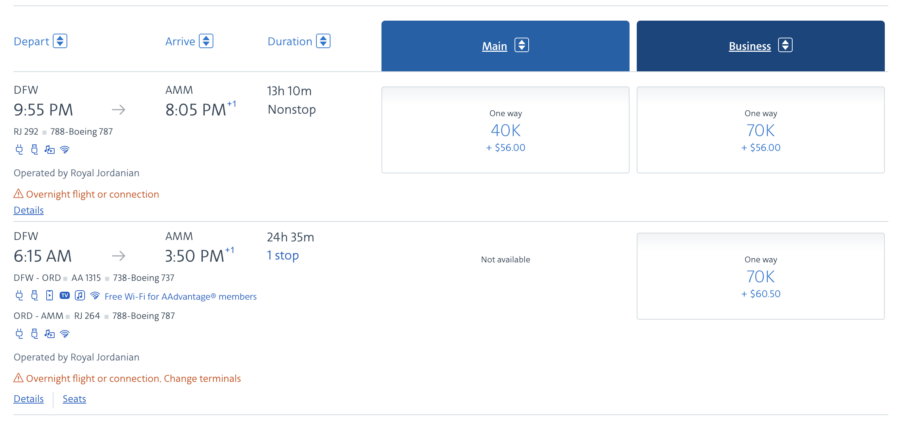Click 'Operated by Royal Jordanian' under RJ 292
Image resolution: width=900 pixels, height=422 pixels.
click(x=76, y=173)
